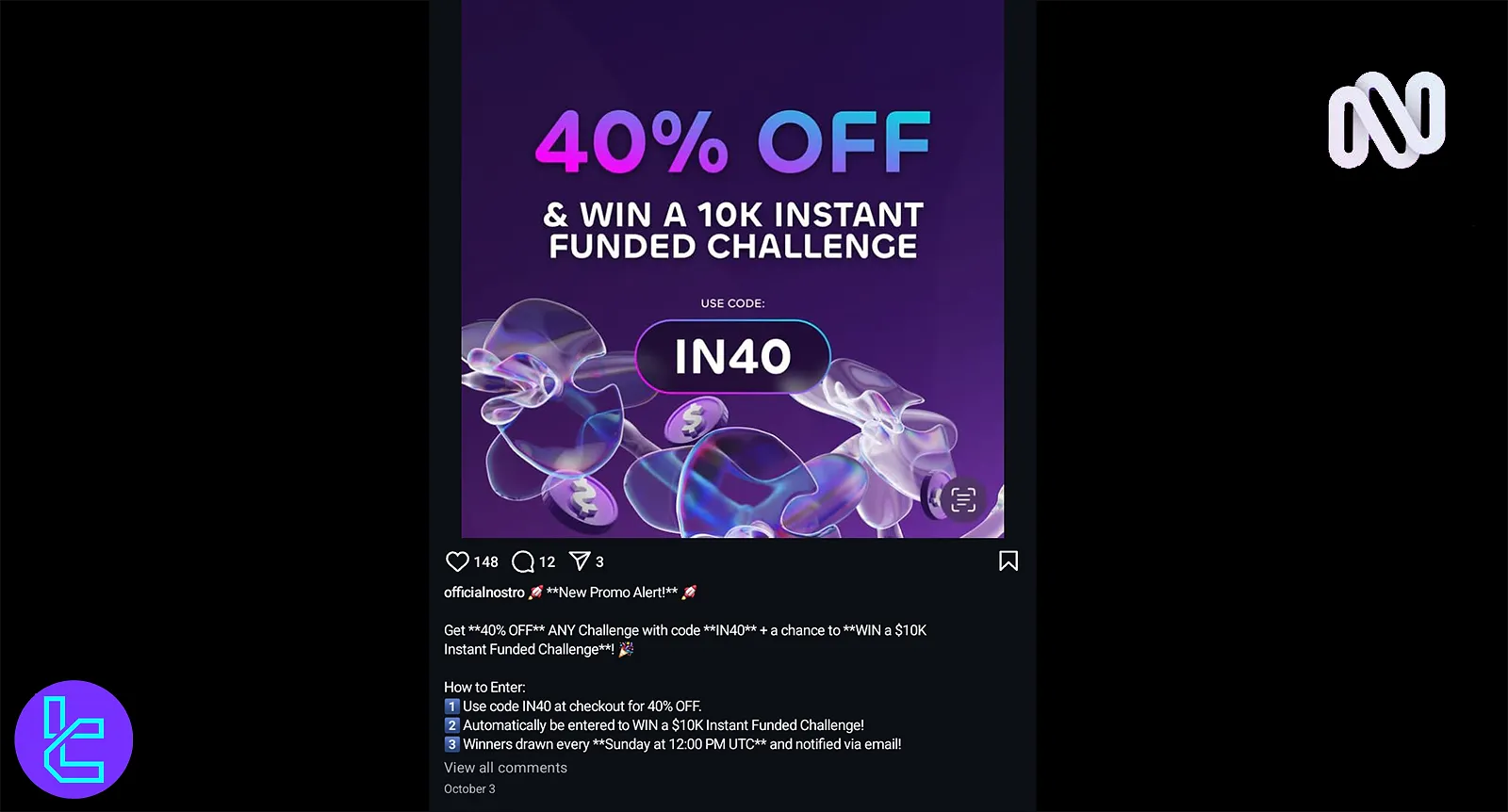Share the post using paper plane icon
The width and height of the screenshot is (1508, 812).
coord(580,561)
